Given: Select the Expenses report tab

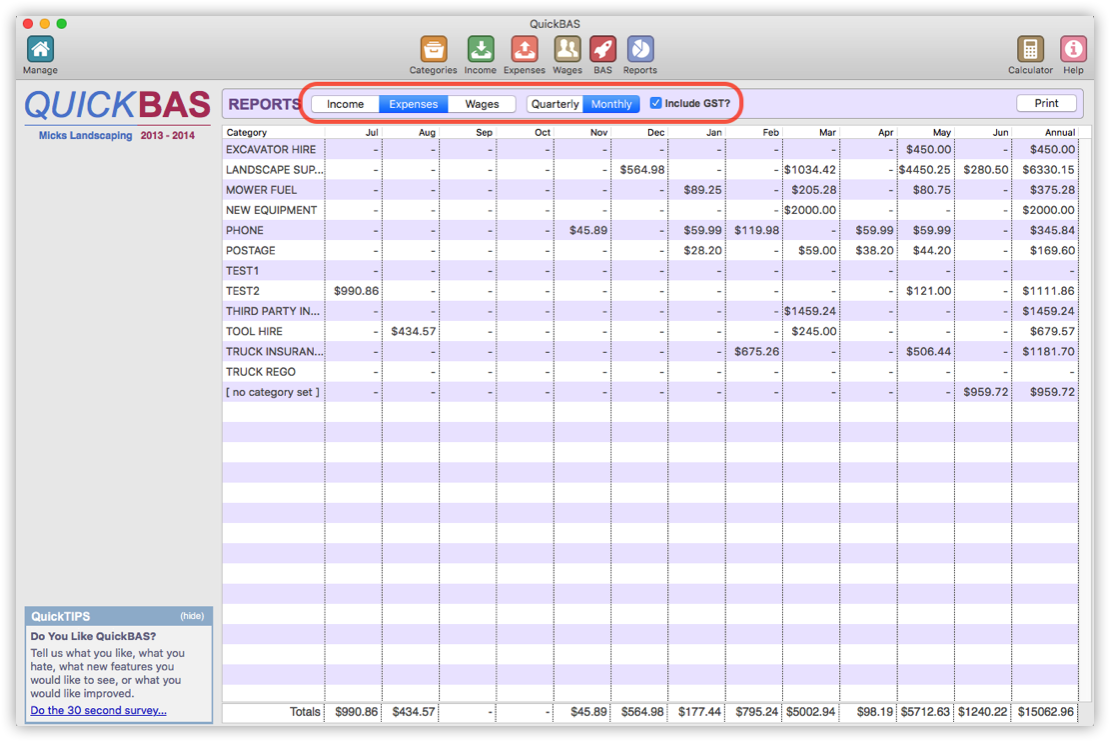Looking at the screenshot, I should 413,103.
